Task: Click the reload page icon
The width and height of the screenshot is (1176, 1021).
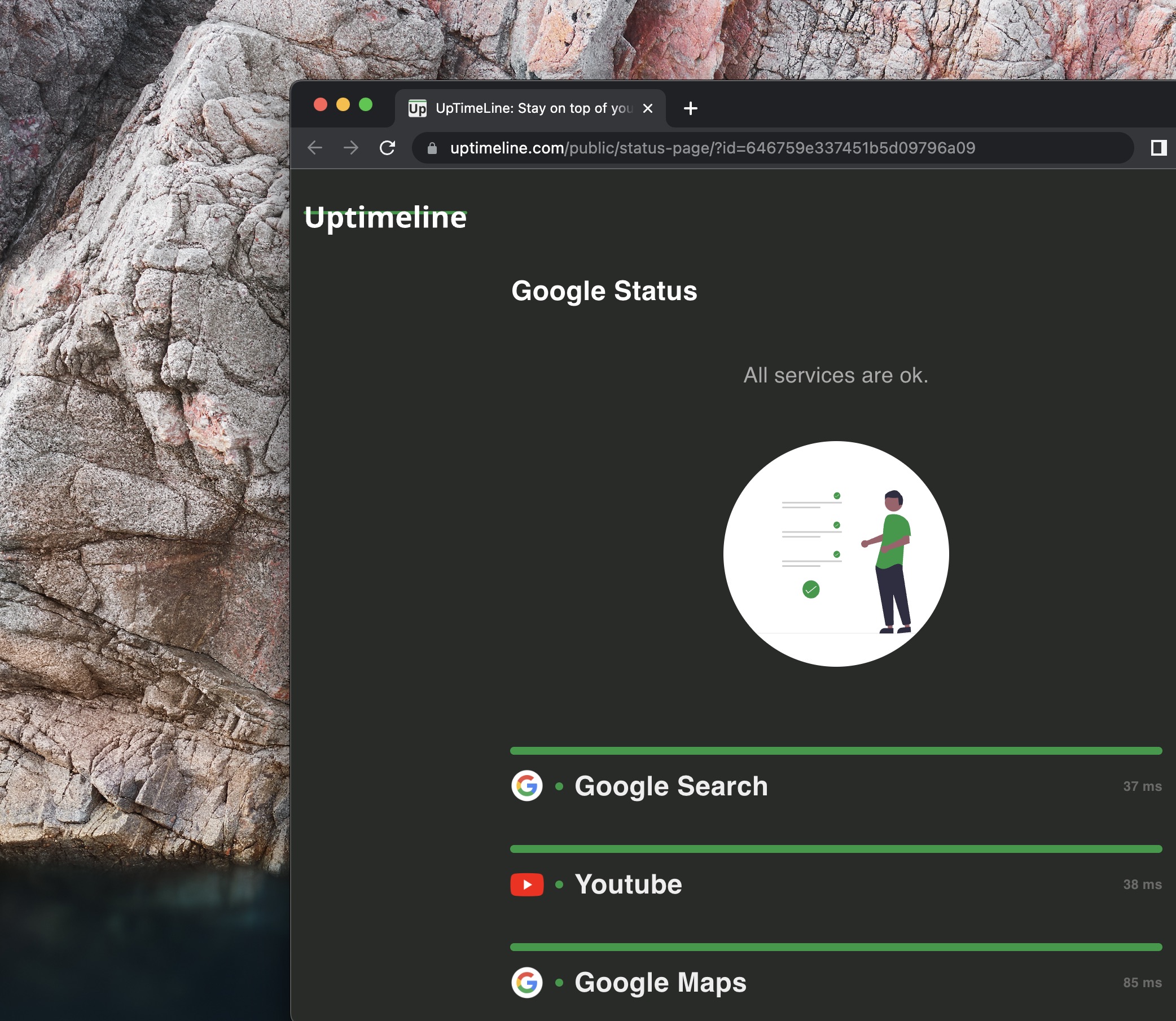Action: [x=388, y=148]
